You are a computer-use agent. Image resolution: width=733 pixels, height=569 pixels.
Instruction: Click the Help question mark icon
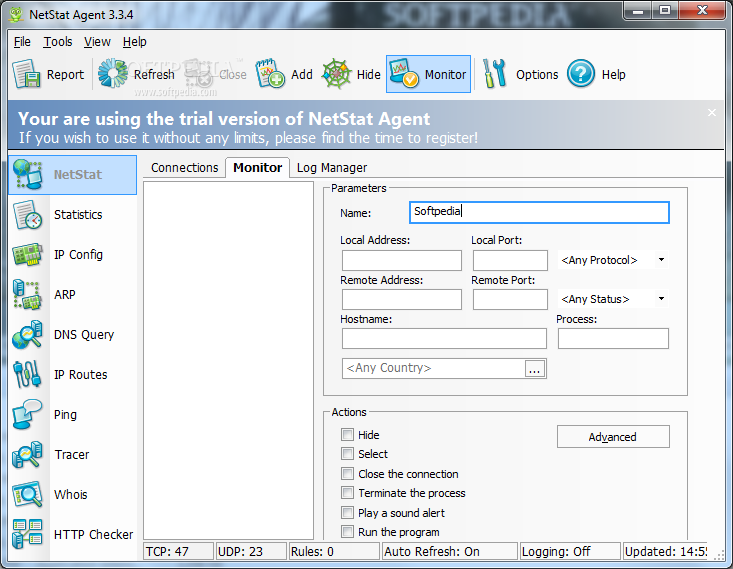[x=581, y=74]
